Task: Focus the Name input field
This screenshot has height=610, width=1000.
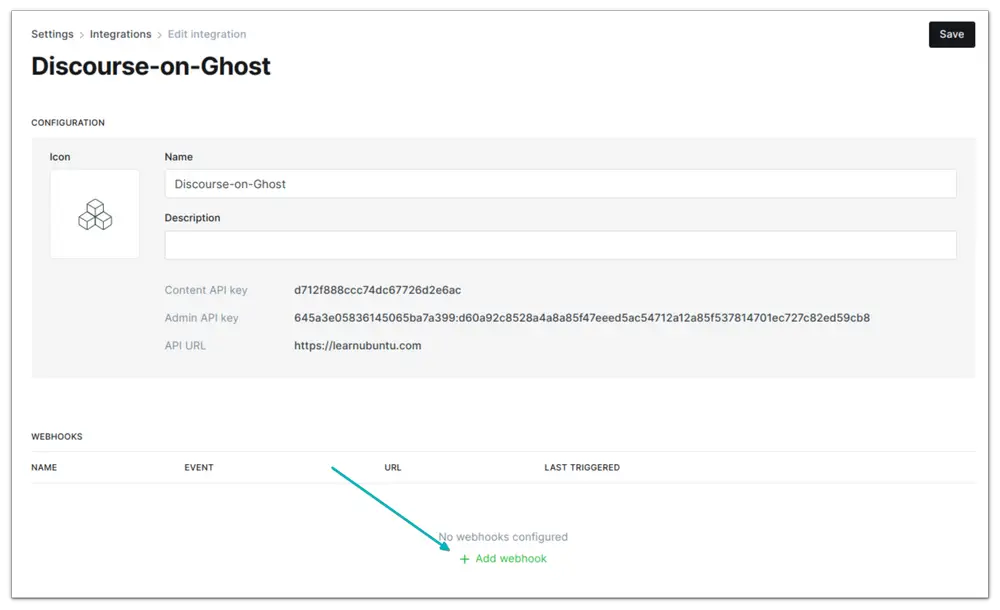Action: click(560, 184)
